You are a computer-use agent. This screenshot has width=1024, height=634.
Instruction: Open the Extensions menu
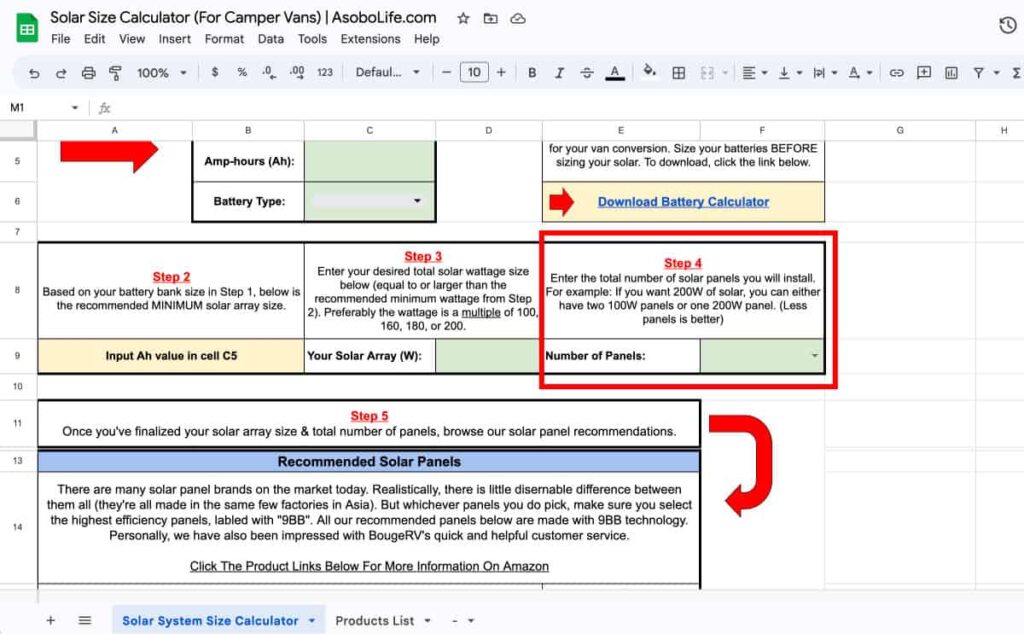pos(370,39)
